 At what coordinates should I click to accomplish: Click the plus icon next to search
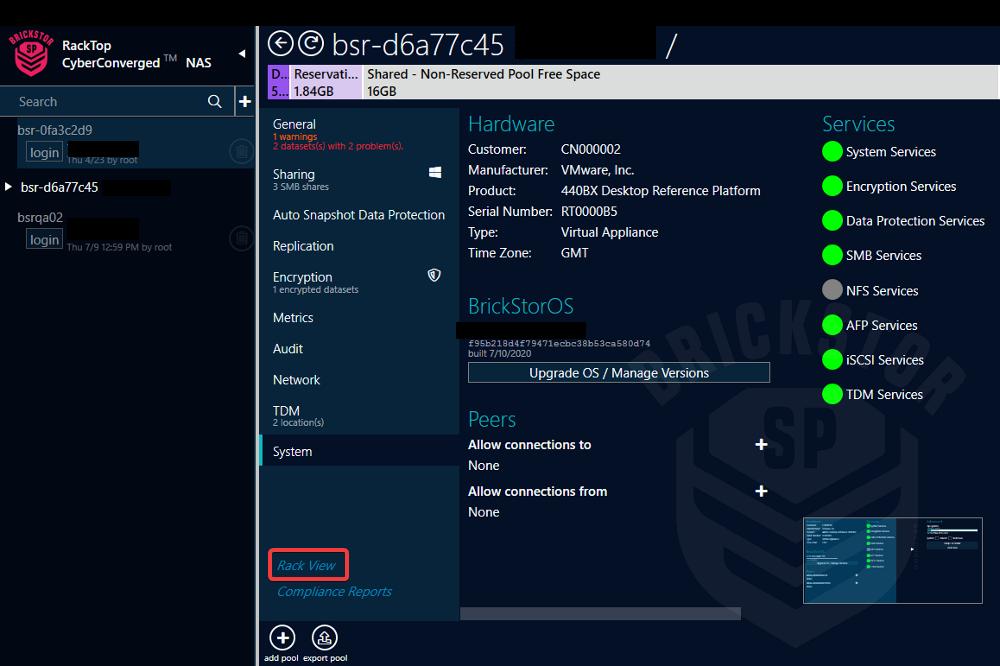coord(245,101)
